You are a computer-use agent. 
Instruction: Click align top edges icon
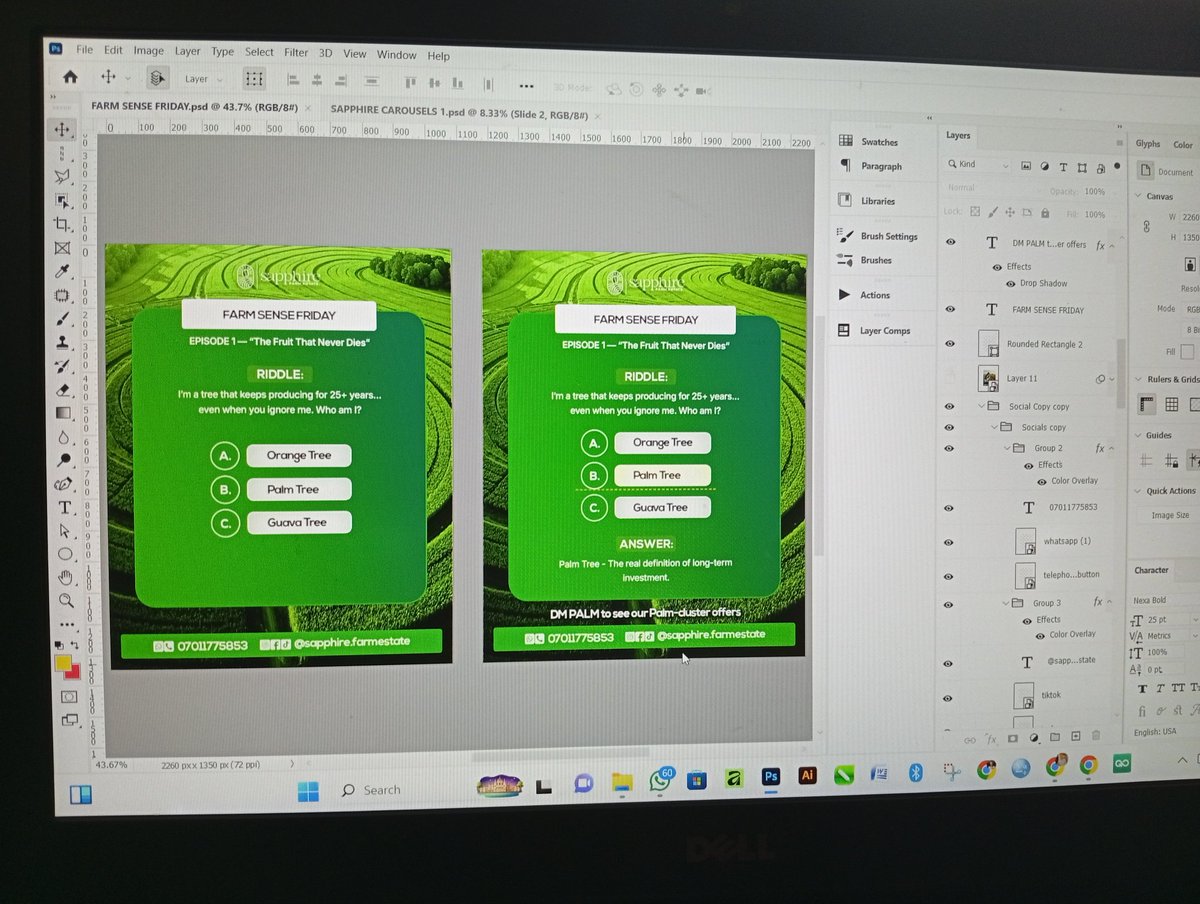pos(410,82)
